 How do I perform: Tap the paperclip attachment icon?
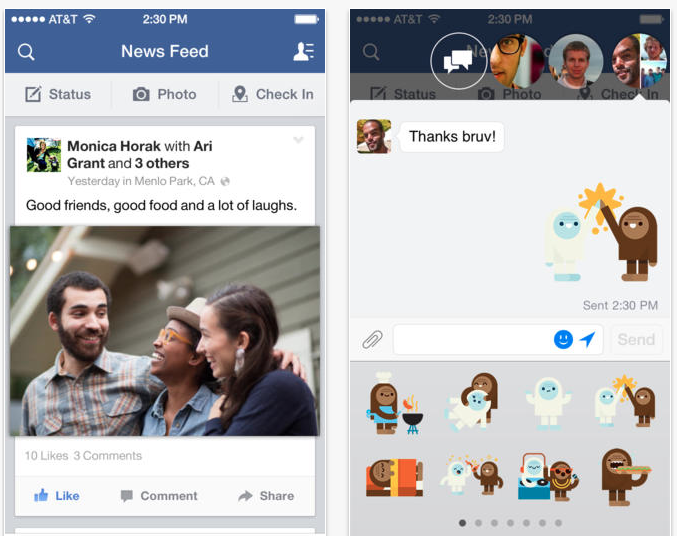click(372, 339)
